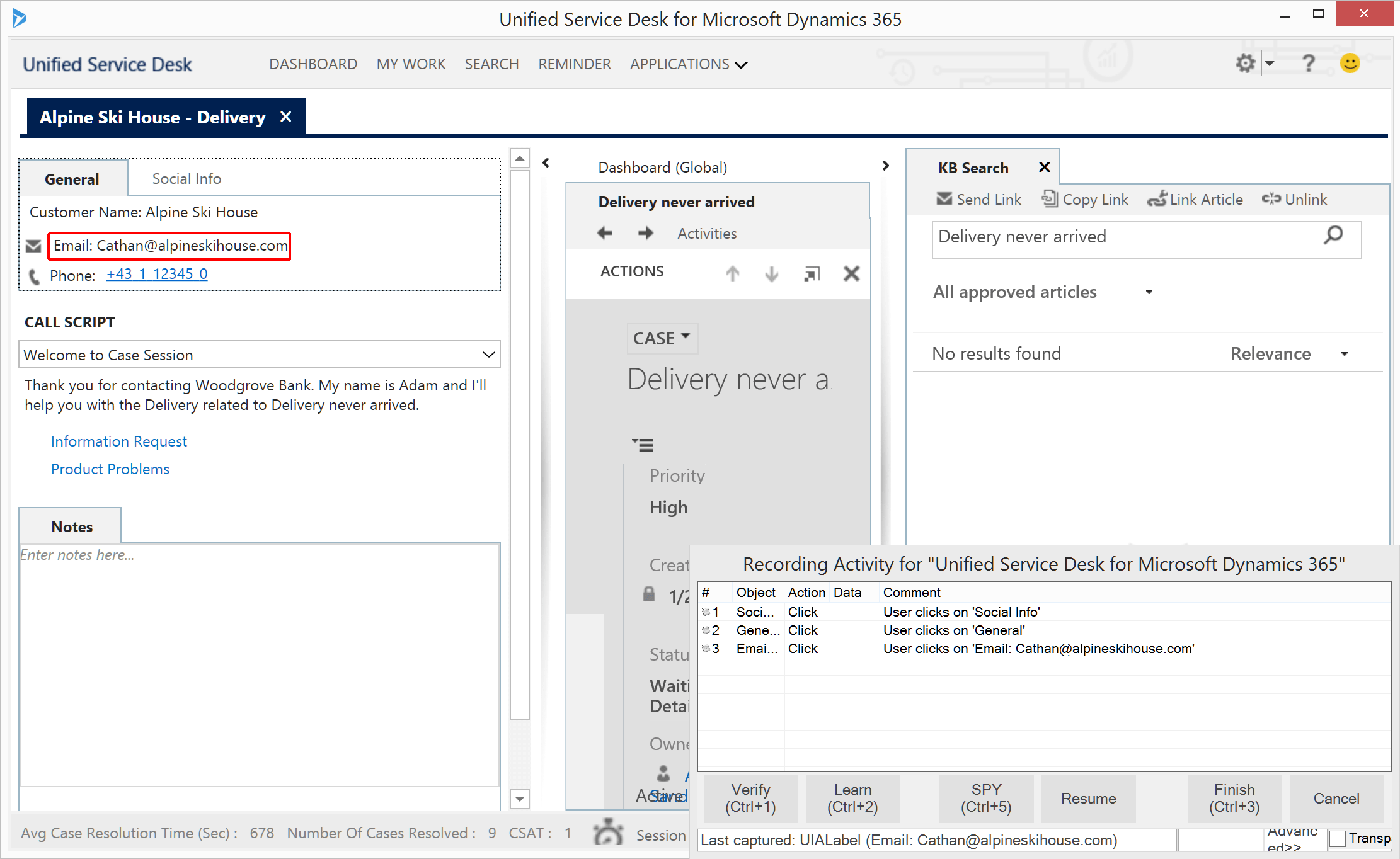Click the help question mark icon

[x=1309, y=63]
